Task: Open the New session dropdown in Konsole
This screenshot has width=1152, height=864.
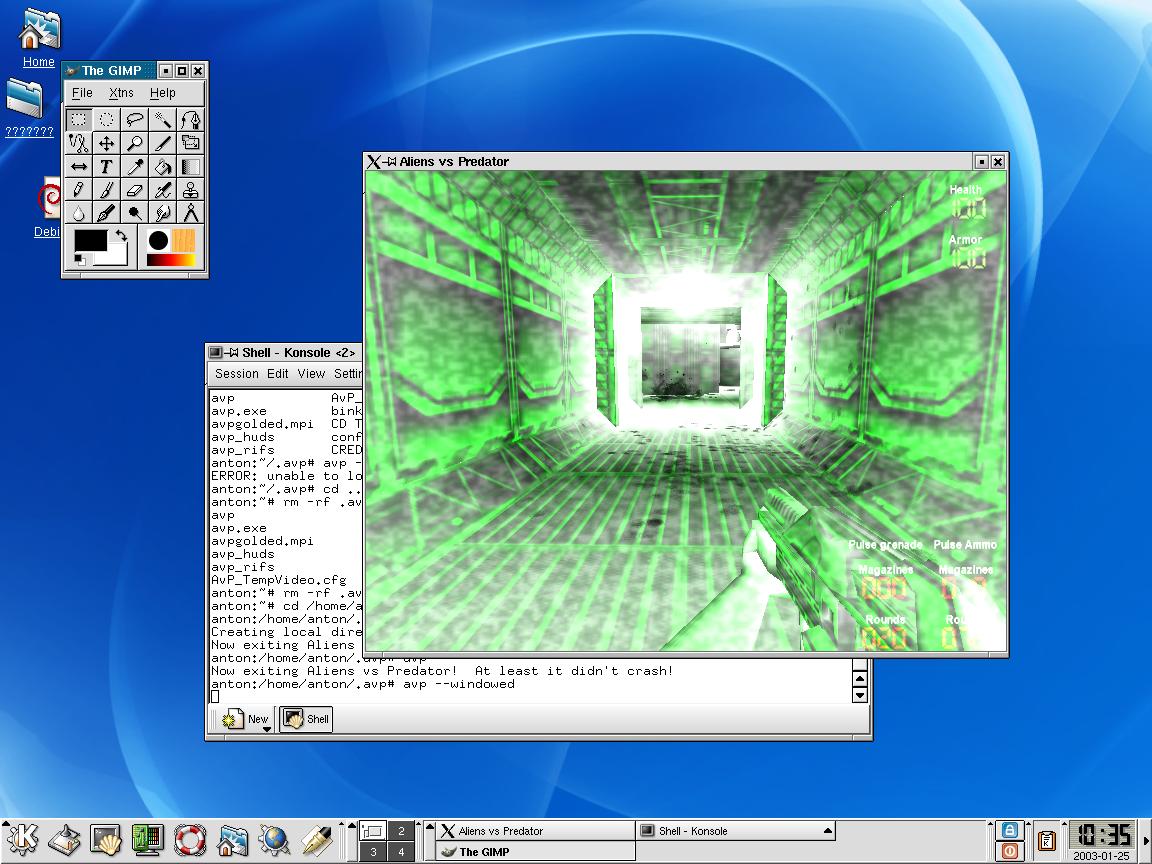Action: click(267, 729)
